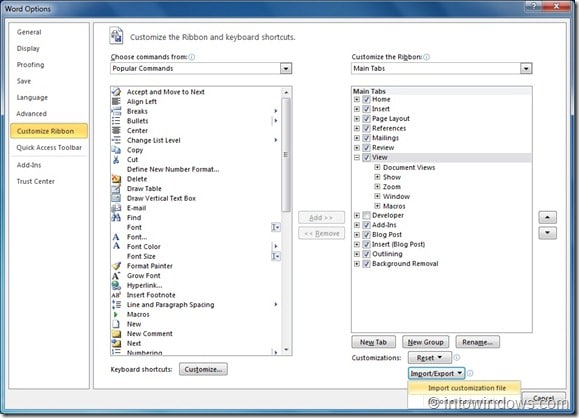Click the E-mail command icon
This screenshot has height=418, width=579.
coord(116,208)
